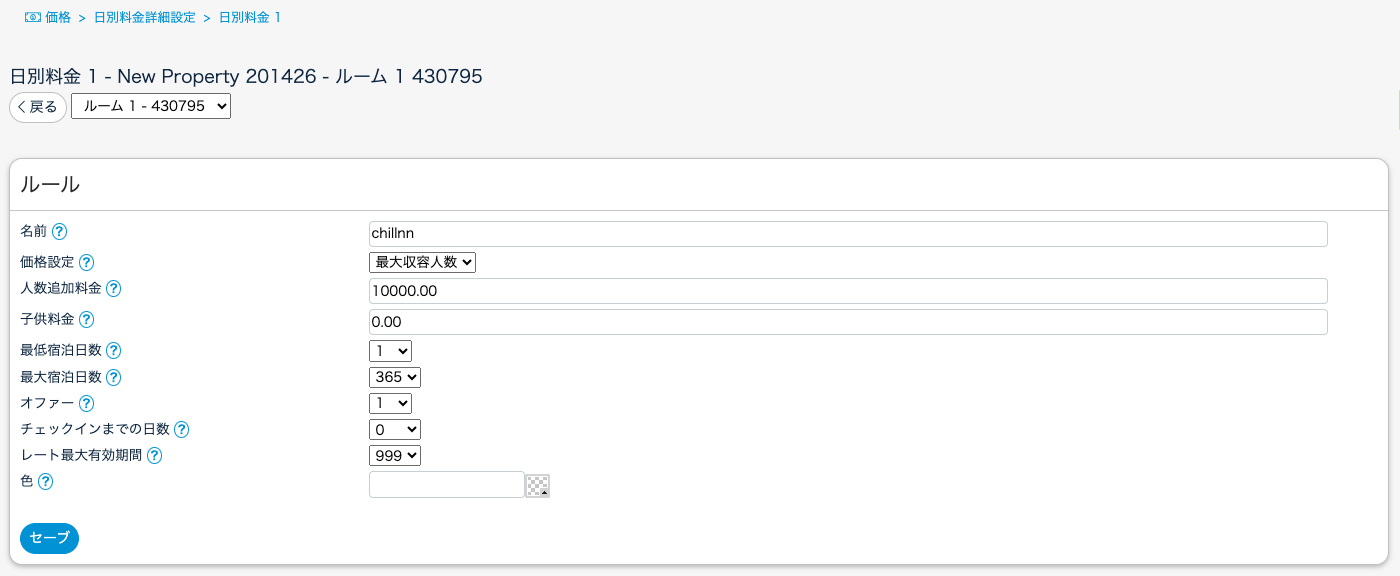Open help for 最大宿泊日数

pos(113,378)
